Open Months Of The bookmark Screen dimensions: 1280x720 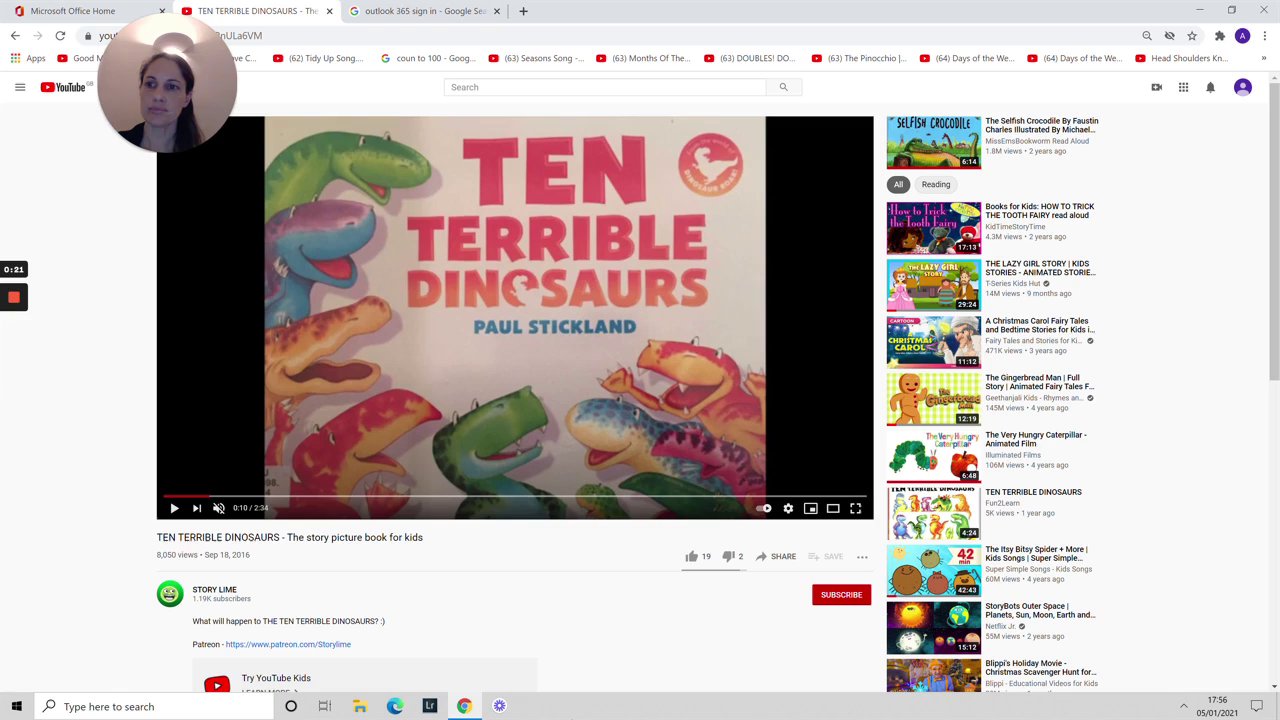click(x=643, y=58)
